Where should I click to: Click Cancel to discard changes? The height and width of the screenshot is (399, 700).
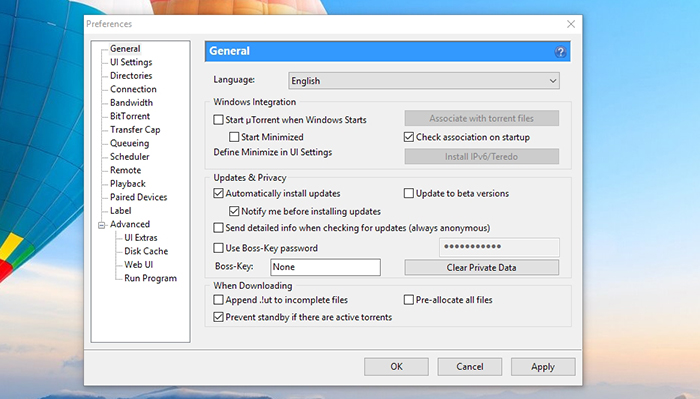pos(470,366)
